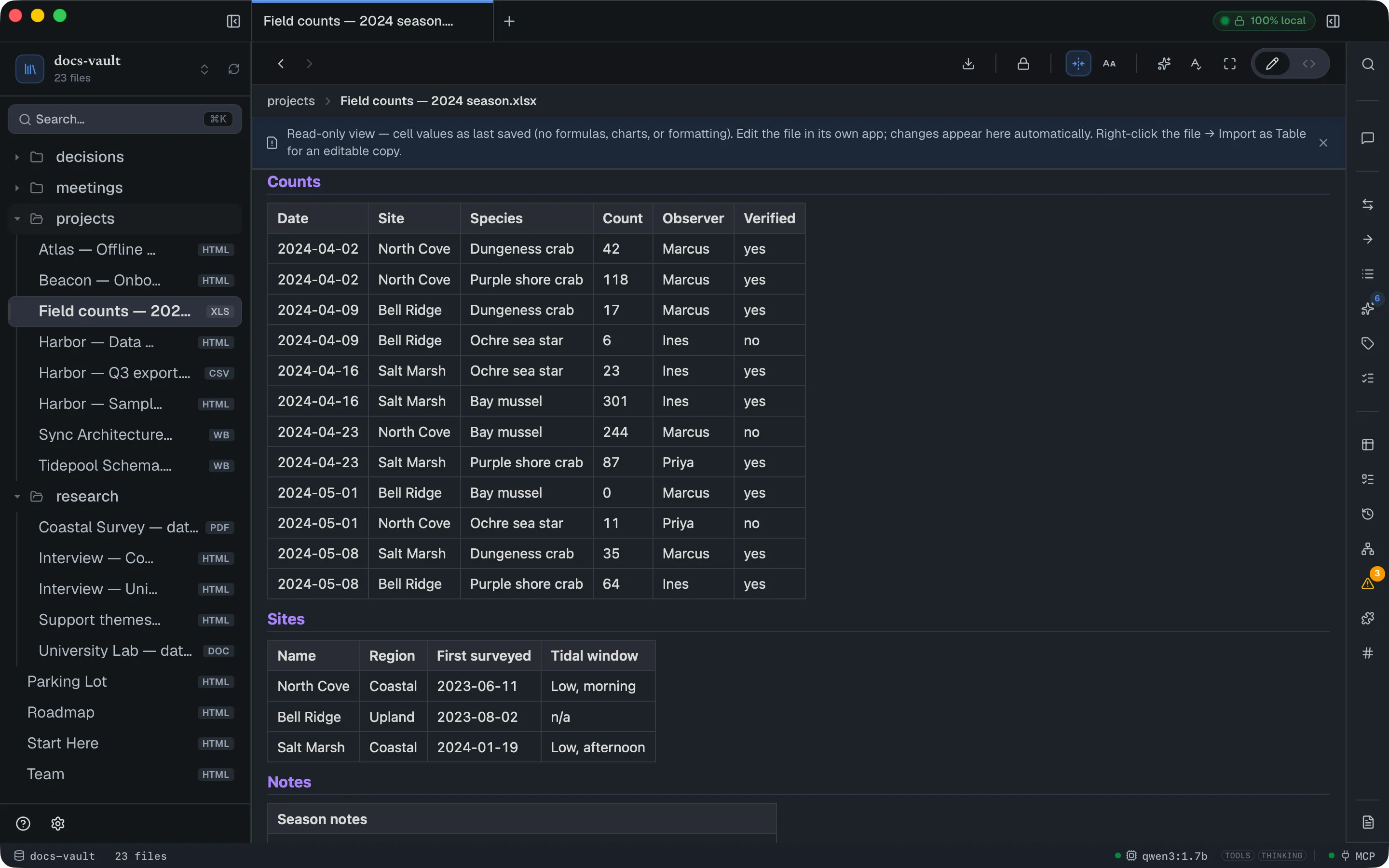The image size is (1389, 868).
Task: Click the projects breadcrumb link
Action: click(x=291, y=101)
